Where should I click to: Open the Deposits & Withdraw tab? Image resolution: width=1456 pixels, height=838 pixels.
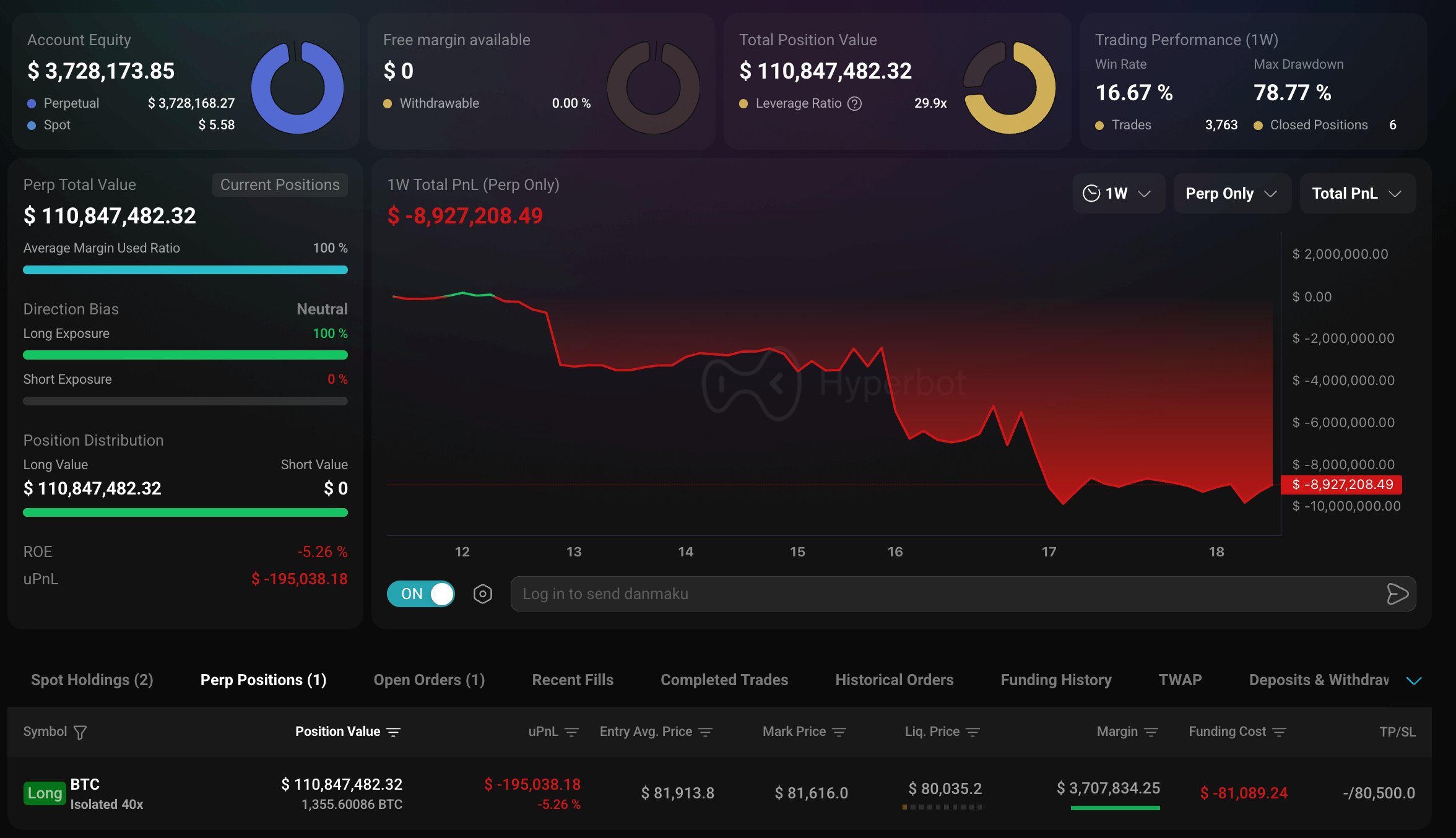click(1319, 680)
